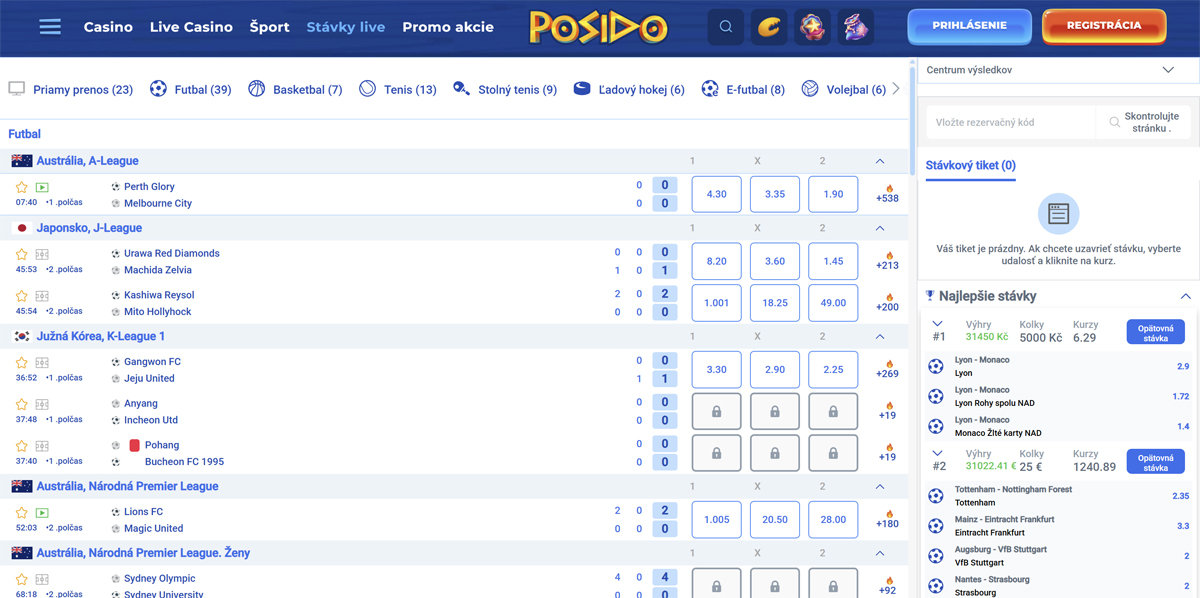The height and width of the screenshot is (598, 1200).
Task: Open +538 more markets for Perth Glory
Action: click(x=887, y=194)
